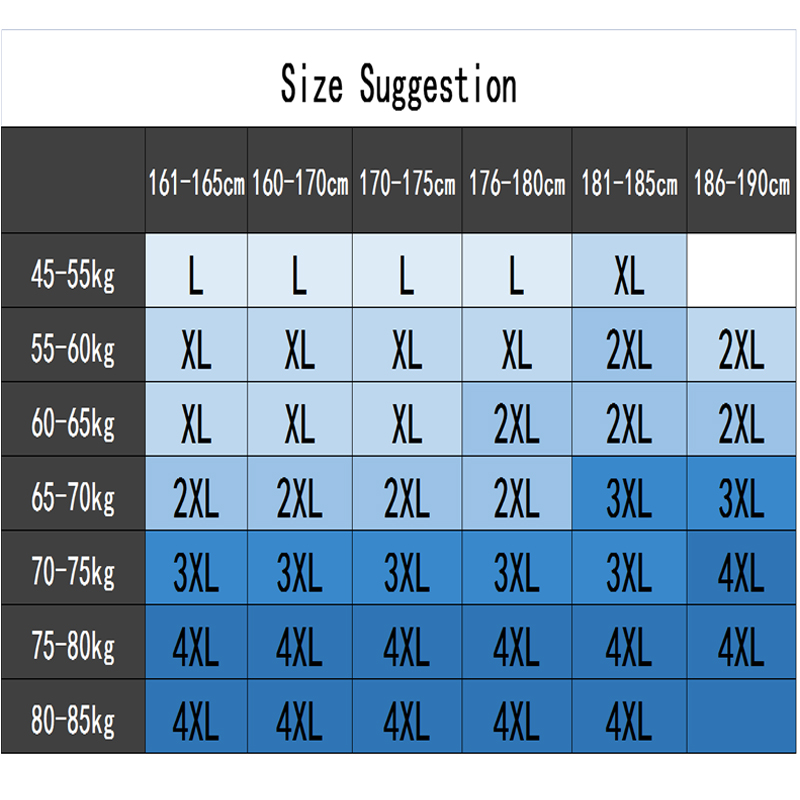Click the 65-70kg weight row label
800x800 pixels.
73,497
